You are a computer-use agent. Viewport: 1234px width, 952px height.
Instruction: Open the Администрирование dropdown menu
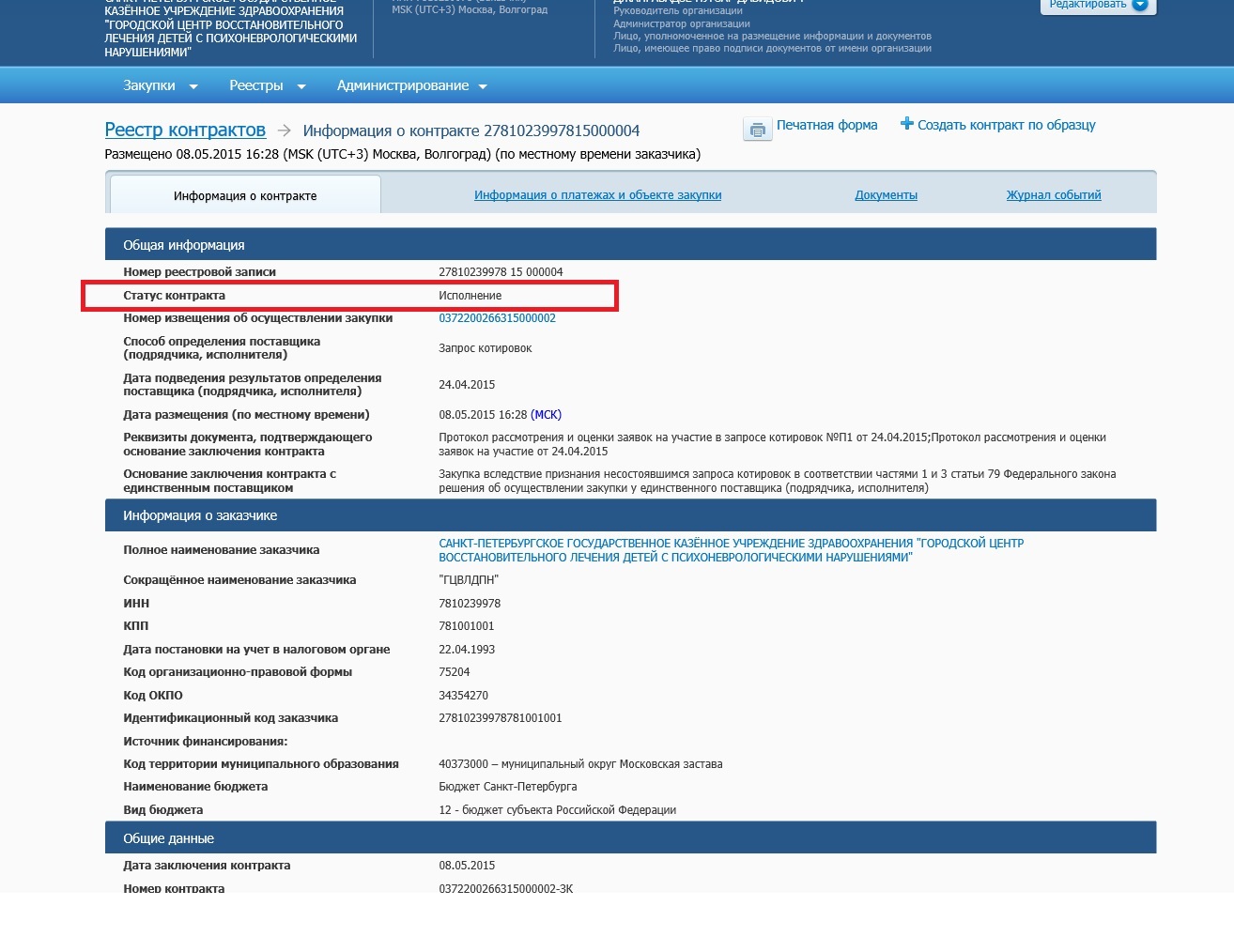coord(412,85)
